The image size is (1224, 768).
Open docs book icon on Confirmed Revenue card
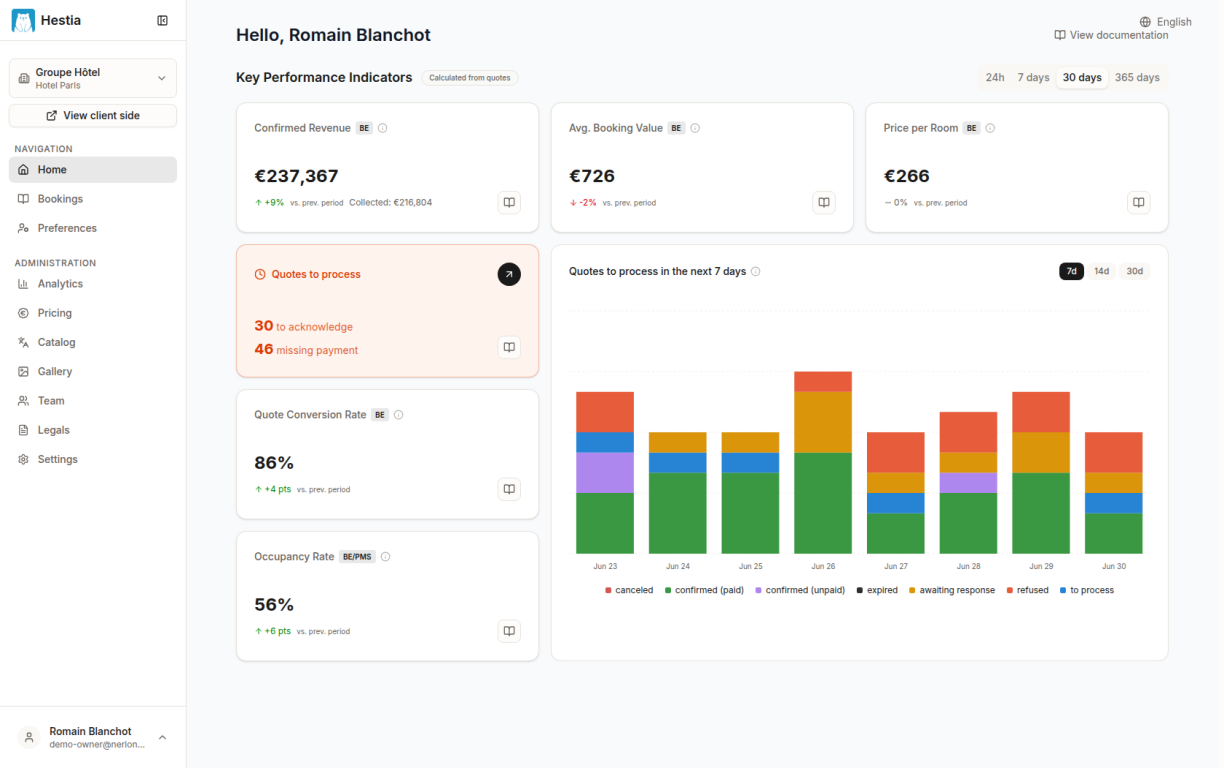coord(509,202)
